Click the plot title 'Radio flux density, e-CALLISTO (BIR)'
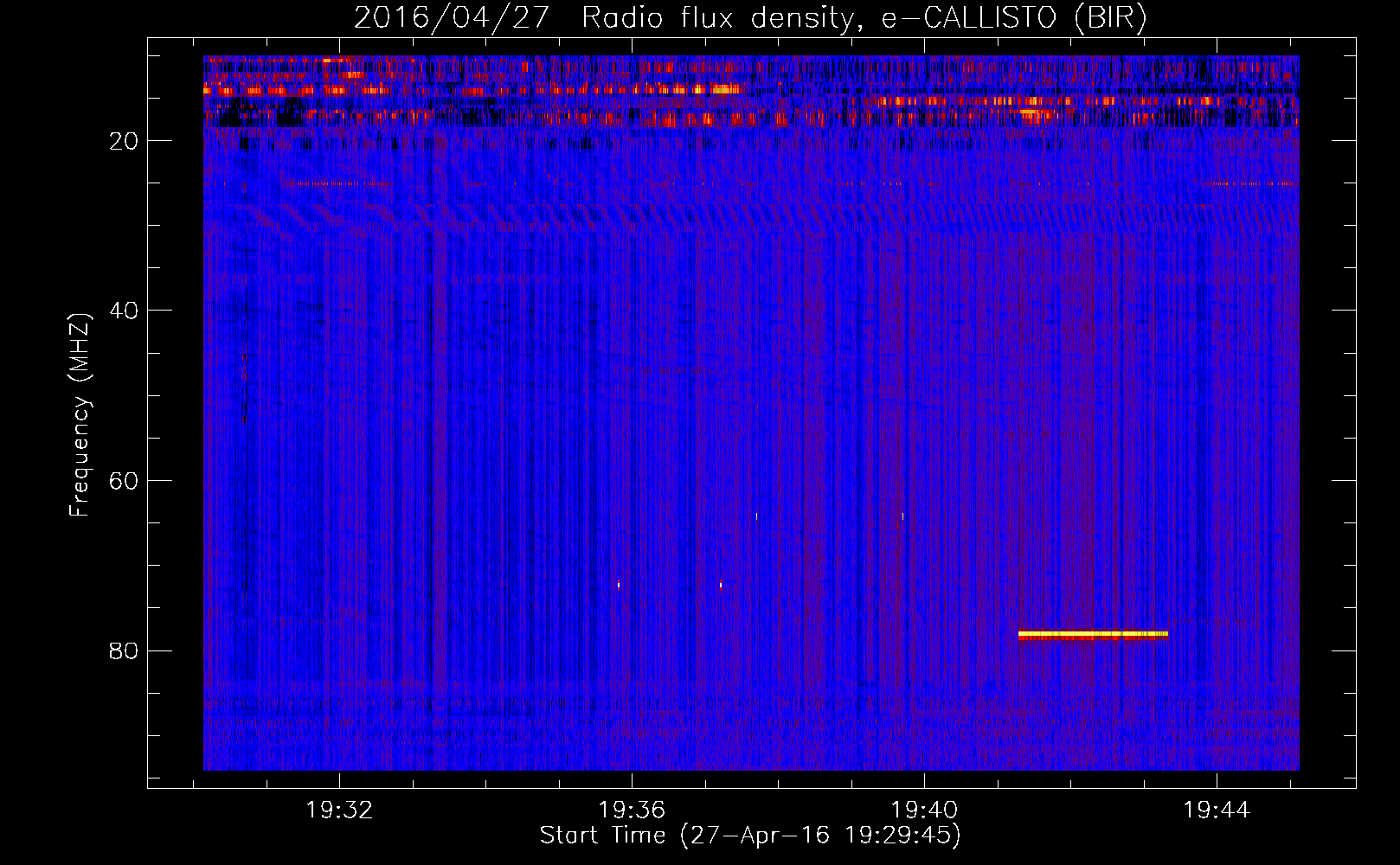Image resolution: width=1400 pixels, height=865 pixels. tap(864, 18)
